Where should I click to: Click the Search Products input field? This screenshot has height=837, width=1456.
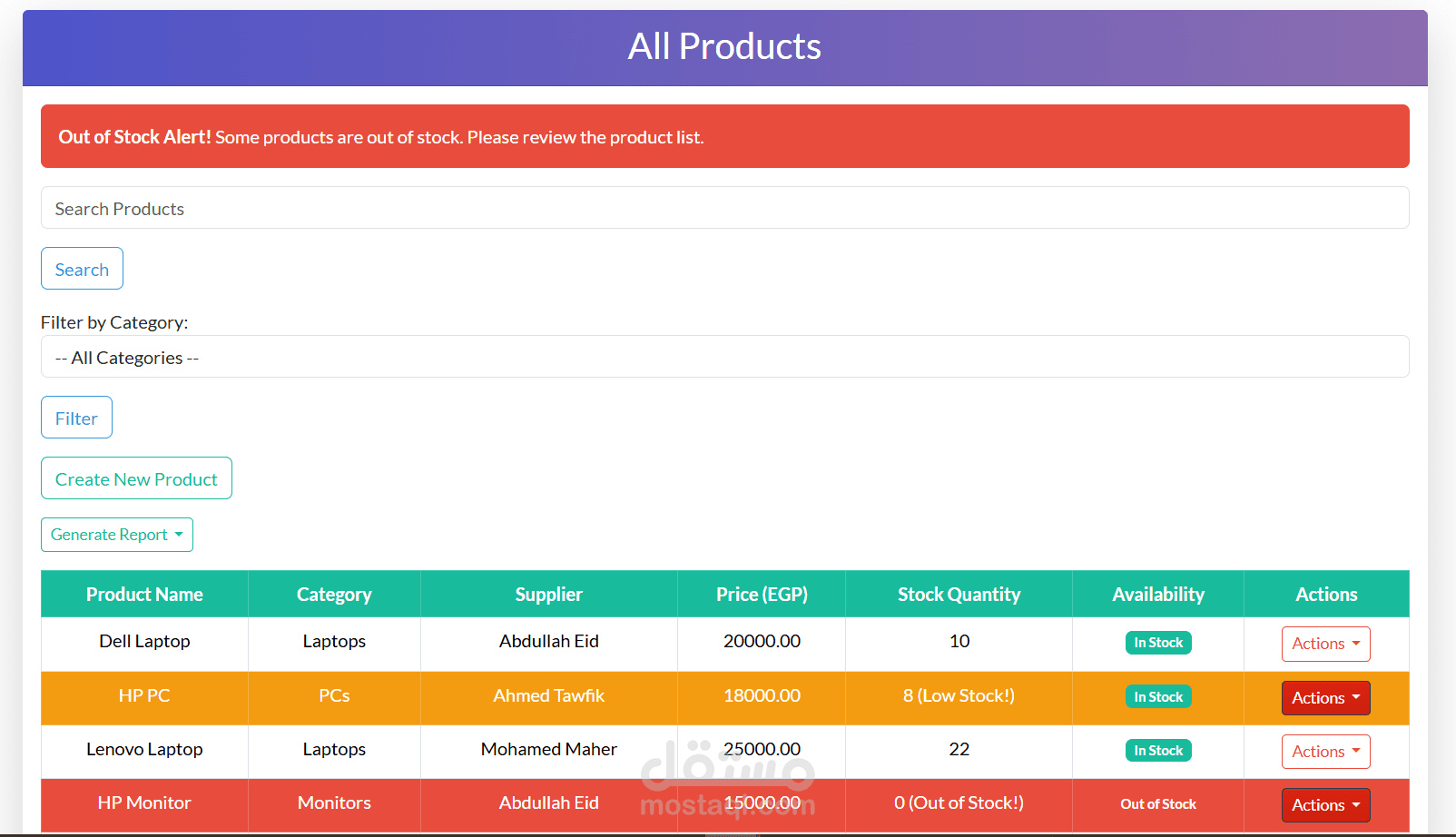[724, 208]
